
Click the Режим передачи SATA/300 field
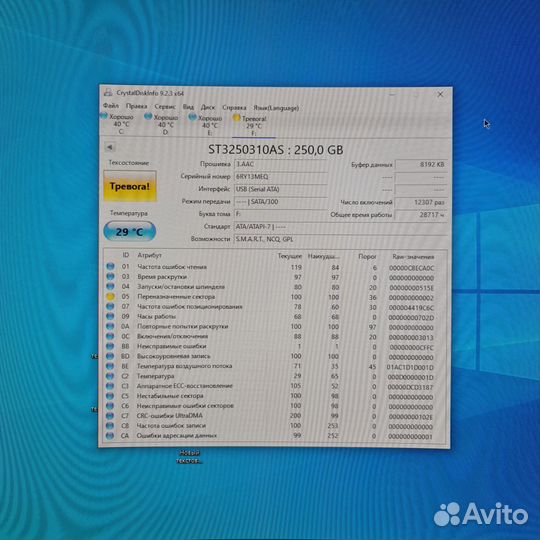[280, 202]
